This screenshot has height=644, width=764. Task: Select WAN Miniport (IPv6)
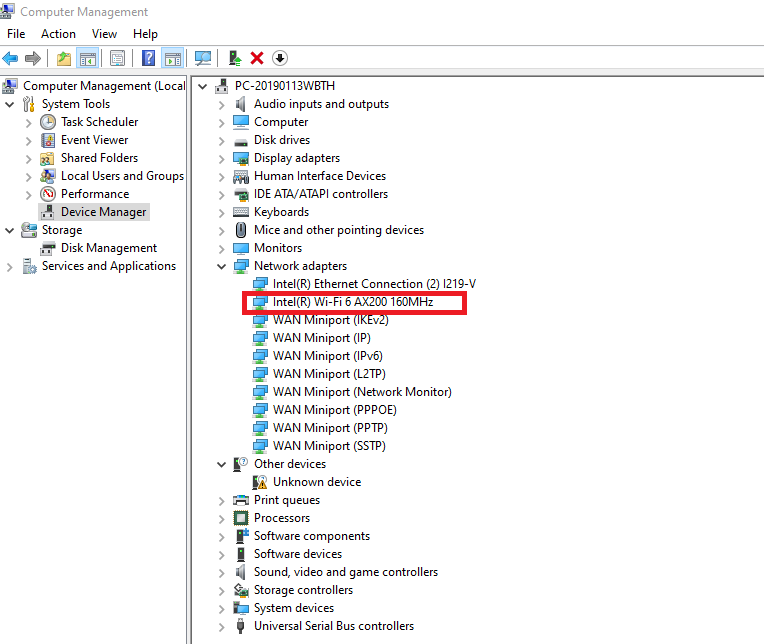pyautogui.click(x=327, y=356)
